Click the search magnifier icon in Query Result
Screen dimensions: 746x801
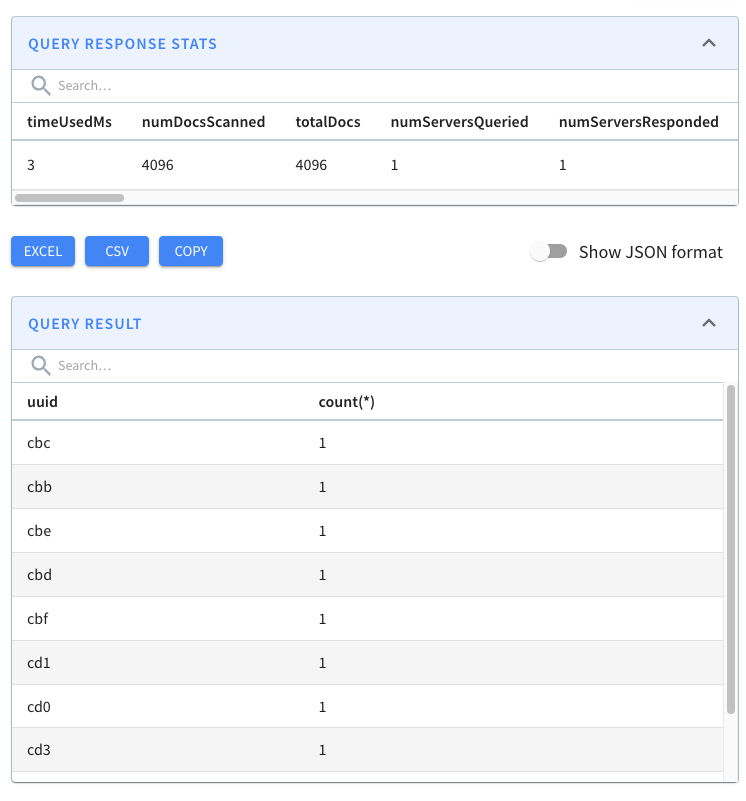[x=40, y=365]
